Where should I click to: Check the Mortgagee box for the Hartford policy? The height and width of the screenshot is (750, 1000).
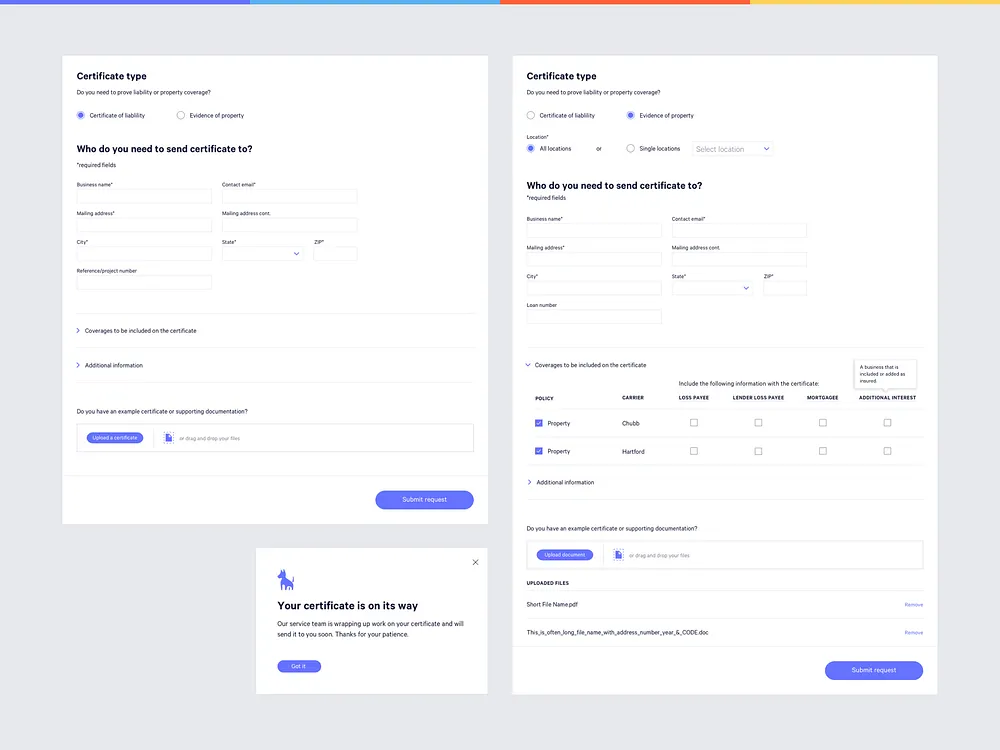pyautogui.click(x=822, y=450)
